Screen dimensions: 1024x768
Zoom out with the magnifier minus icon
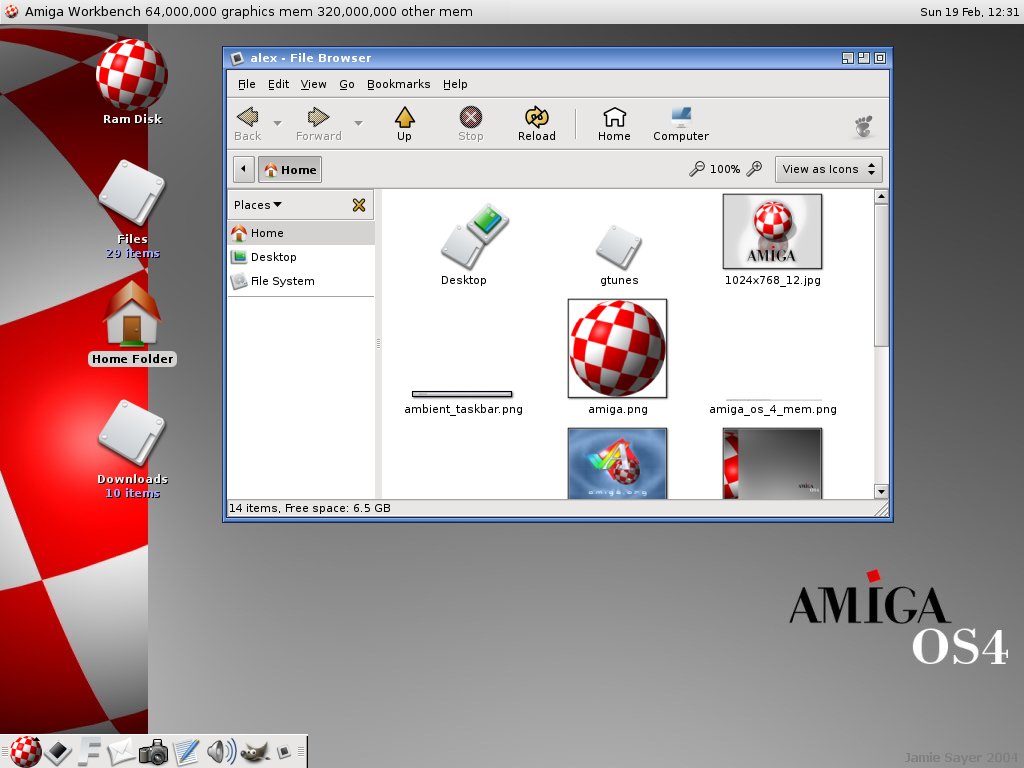(x=697, y=169)
